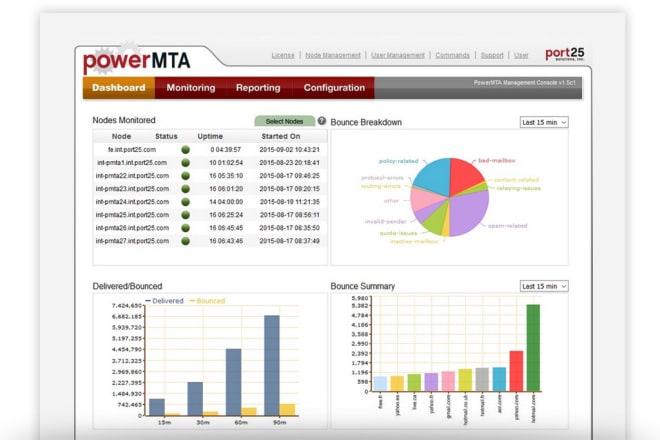Click the Started On column header
660x440 pixels.
[281, 136]
